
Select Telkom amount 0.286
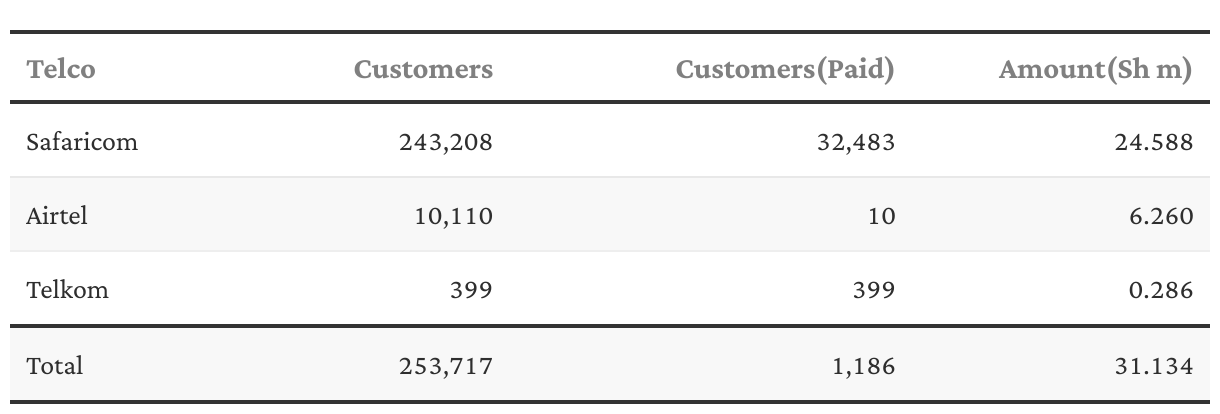tap(1161, 290)
